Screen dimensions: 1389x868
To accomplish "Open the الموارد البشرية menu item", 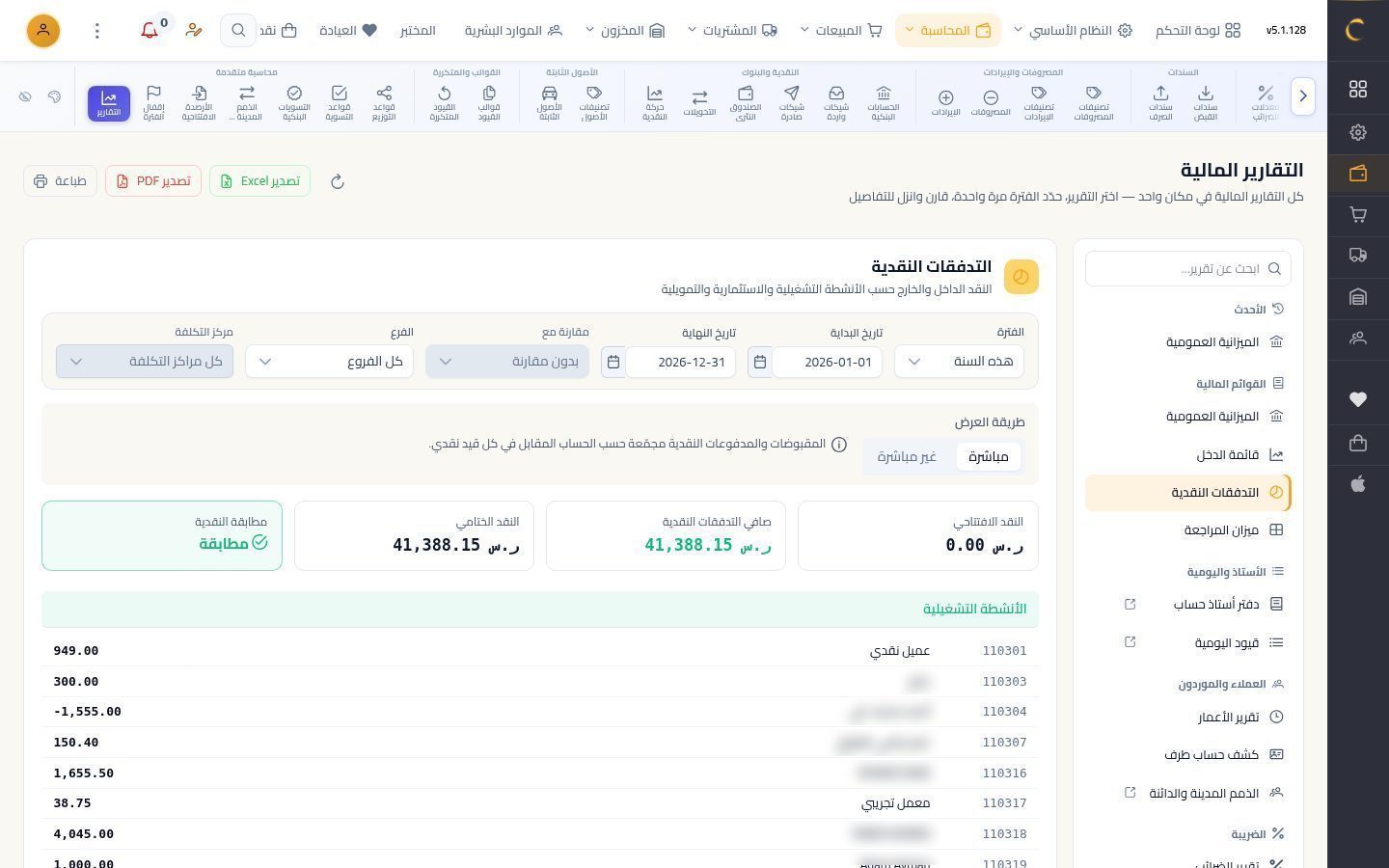I will tap(513, 31).
